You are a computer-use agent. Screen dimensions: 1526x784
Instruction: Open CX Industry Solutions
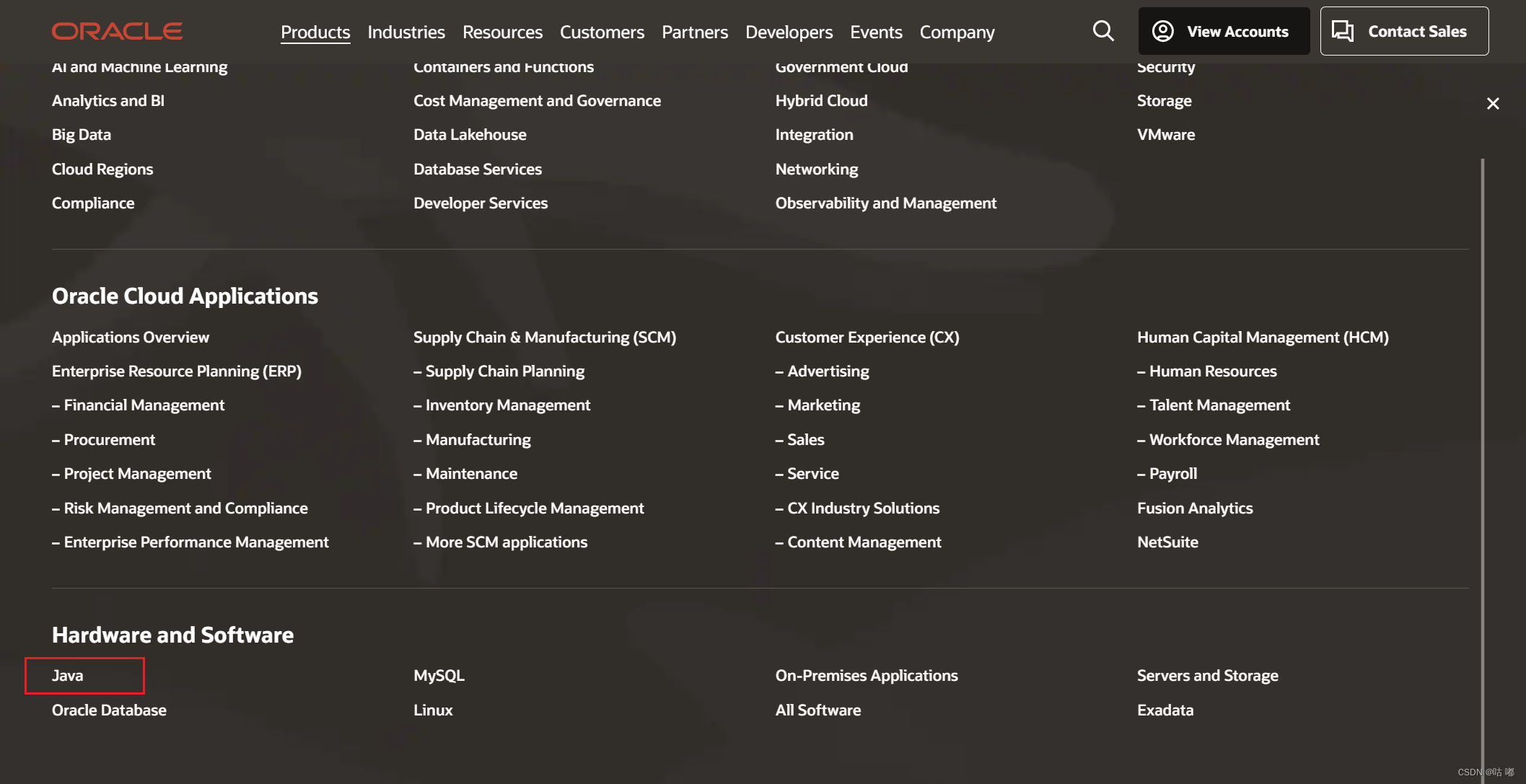857,508
